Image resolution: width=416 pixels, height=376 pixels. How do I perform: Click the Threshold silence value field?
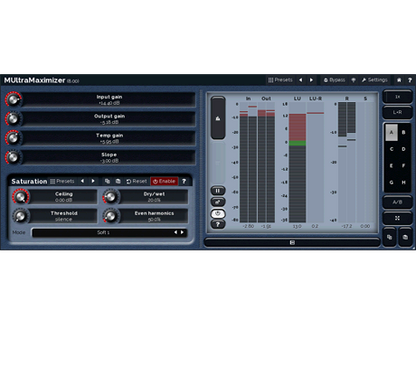coord(64,216)
